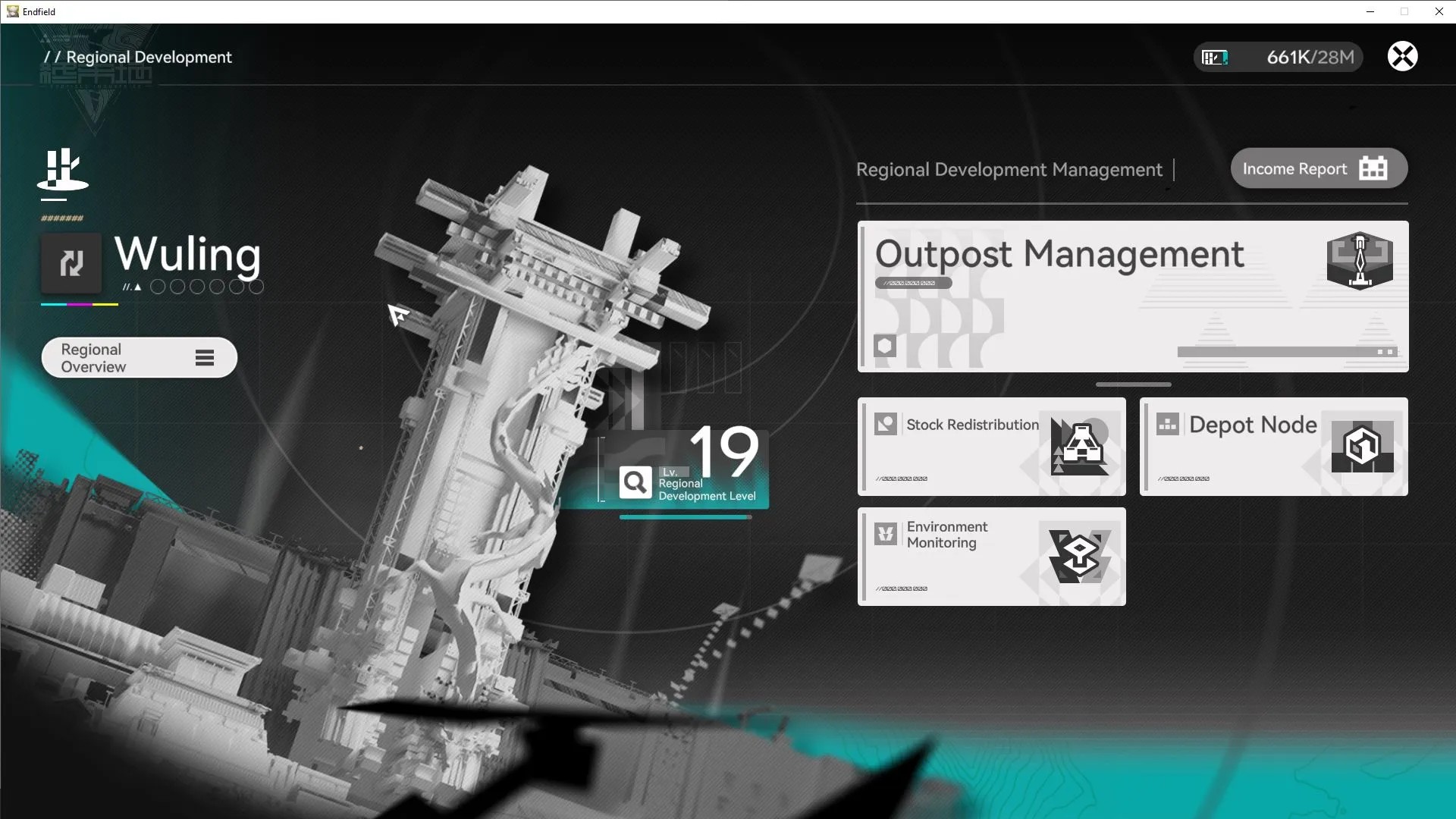
Task: Expand the Regional Overview menu
Action: (x=140, y=358)
